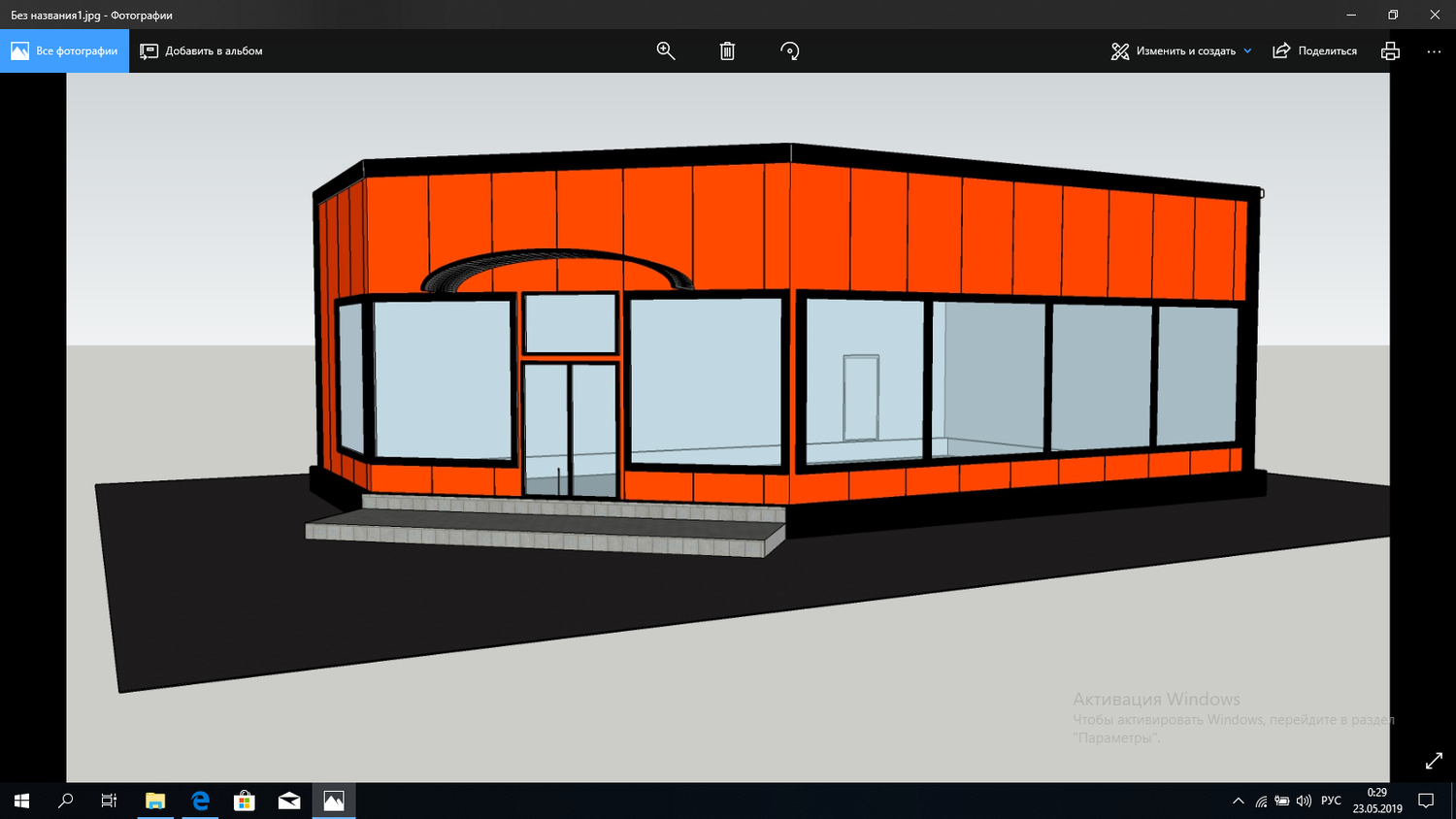Open the three-dots more options menu
1456x819 pixels.
click(1434, 51)
